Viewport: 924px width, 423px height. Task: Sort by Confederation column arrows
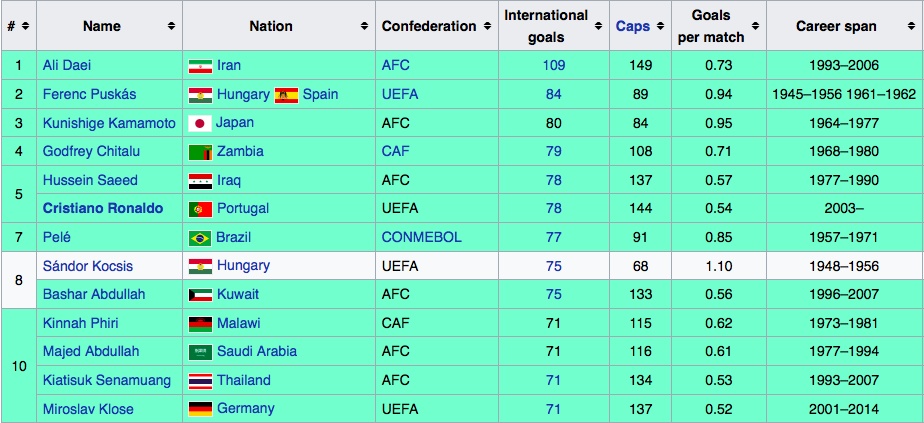pos(487,26)
